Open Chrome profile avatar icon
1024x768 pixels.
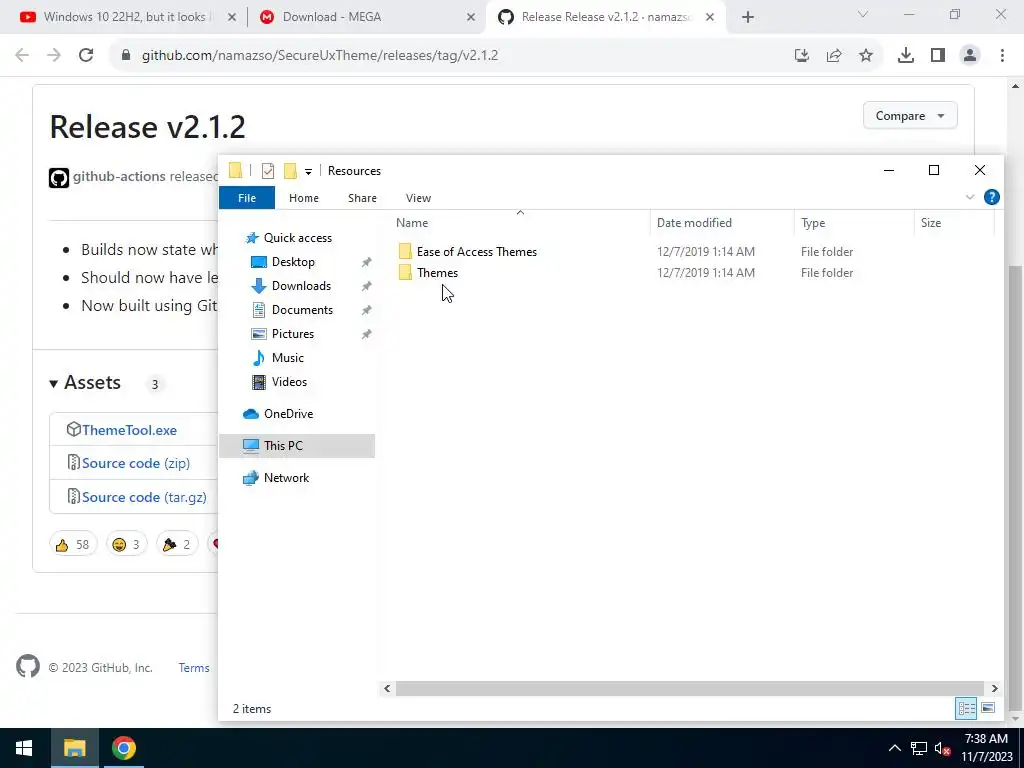[x=970, y=56]
